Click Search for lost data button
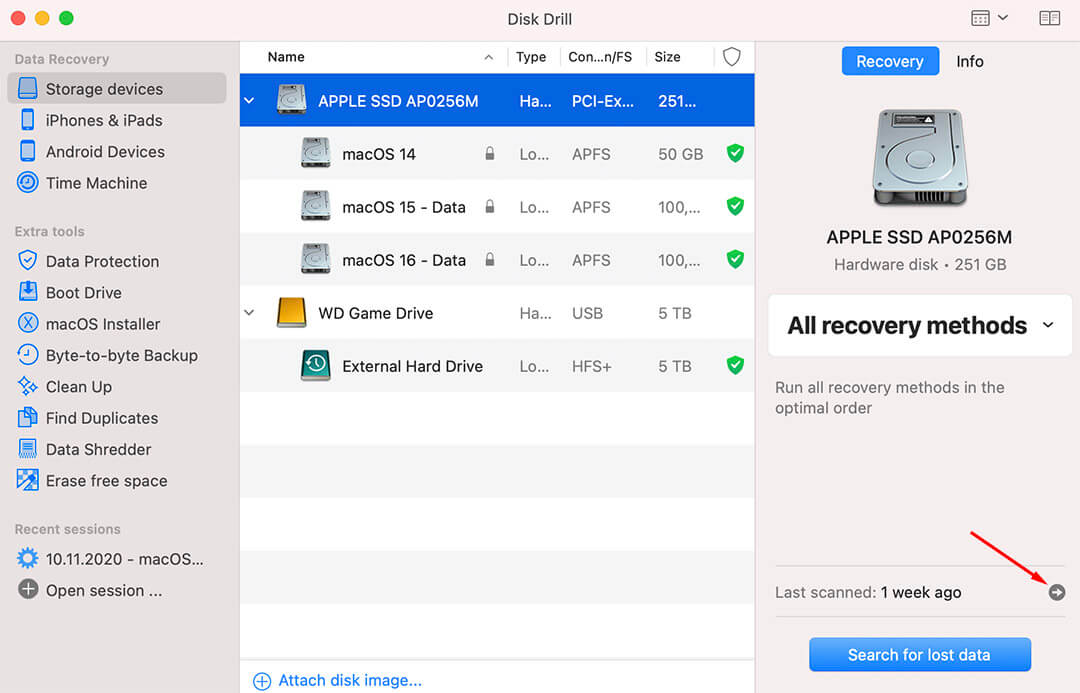 tap(920, 654)
